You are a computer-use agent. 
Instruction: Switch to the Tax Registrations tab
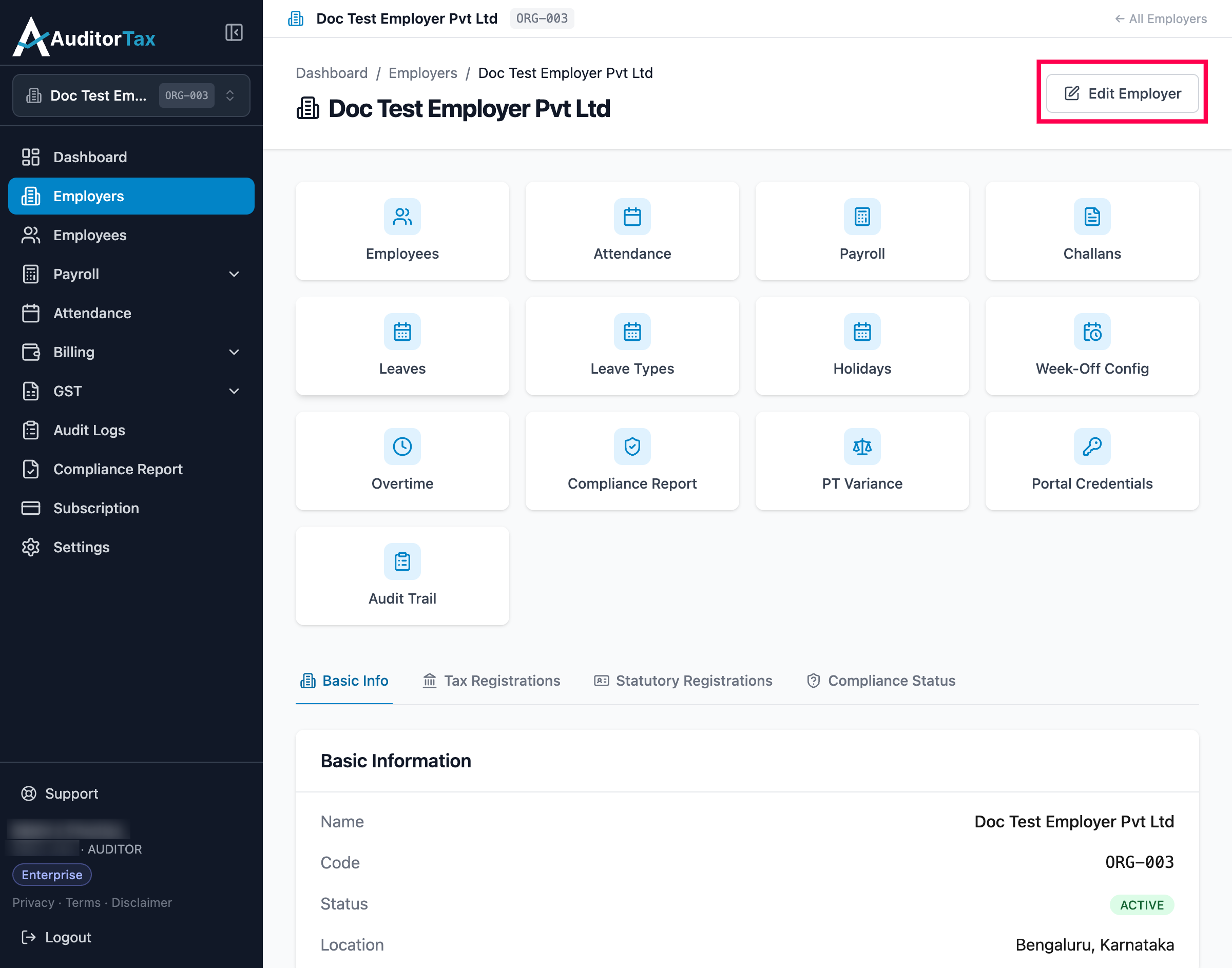(491, 681)
